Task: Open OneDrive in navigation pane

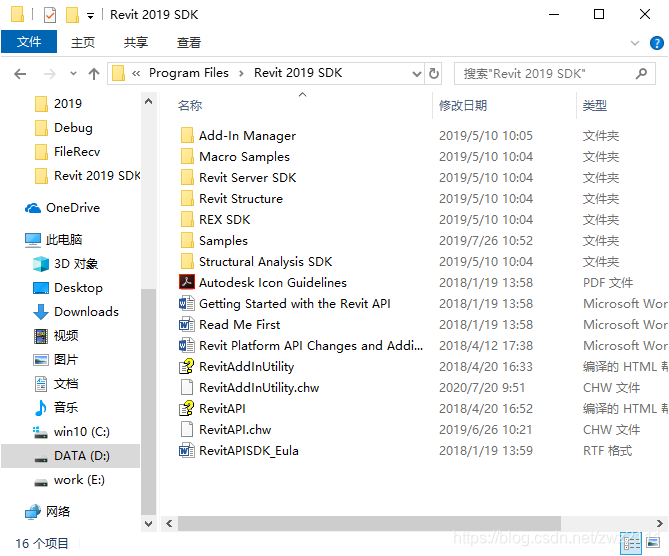Action: pyautogui.click(x=73, y=208)
